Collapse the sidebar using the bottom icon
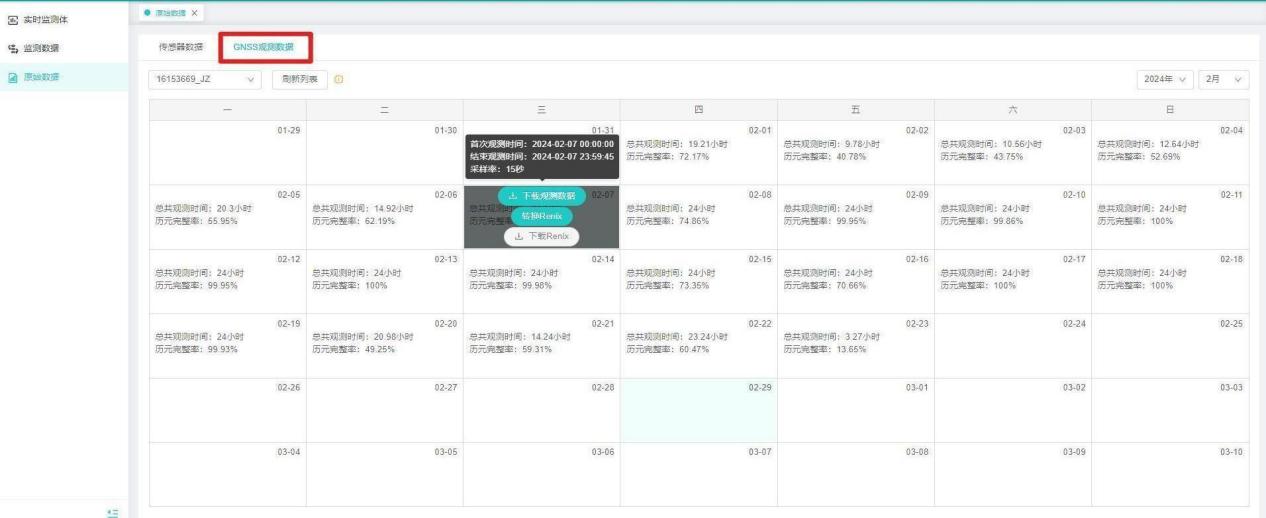Screen dimensions: 1266x518 tap(113, 512)
